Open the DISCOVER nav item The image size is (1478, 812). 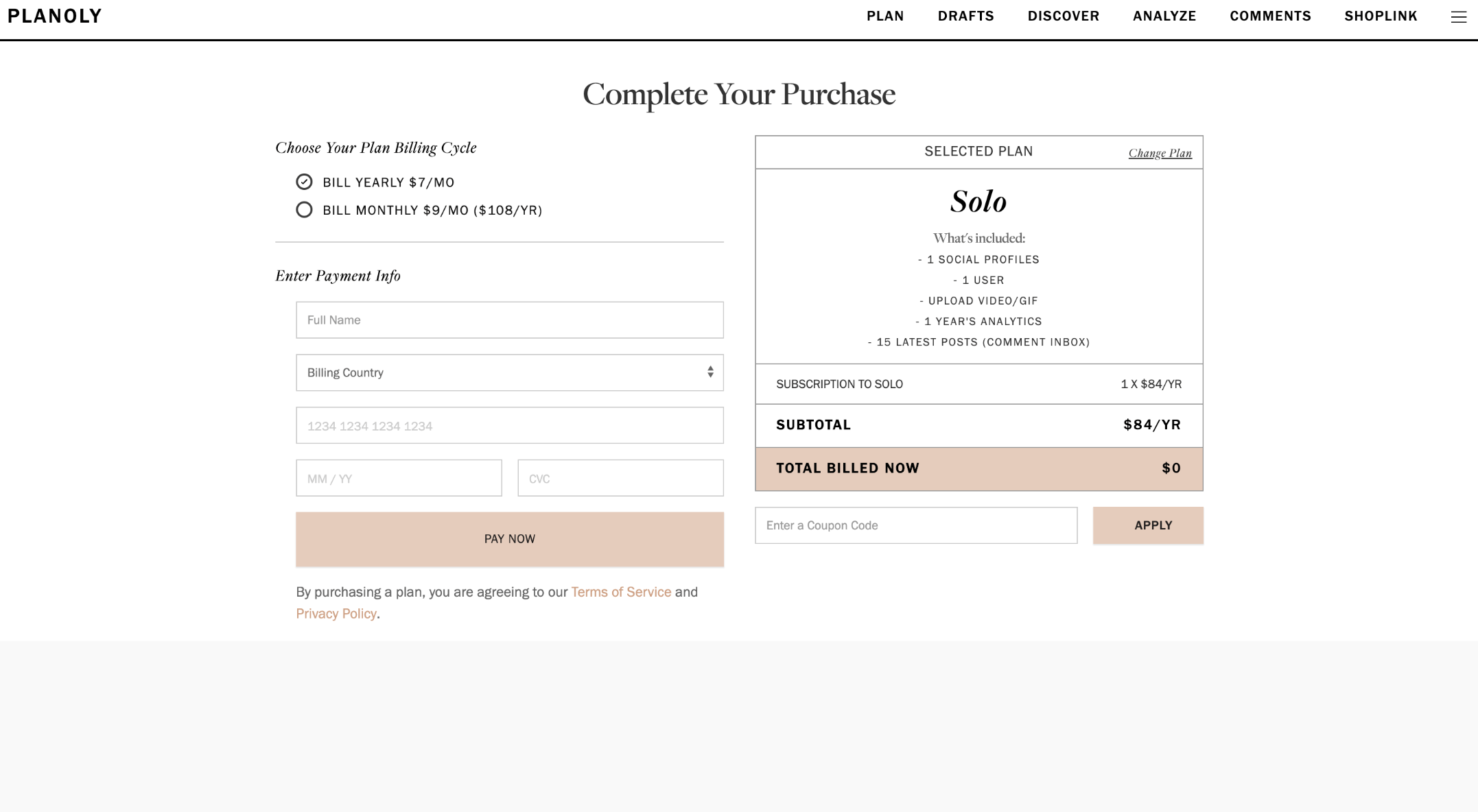(1064, 16)
